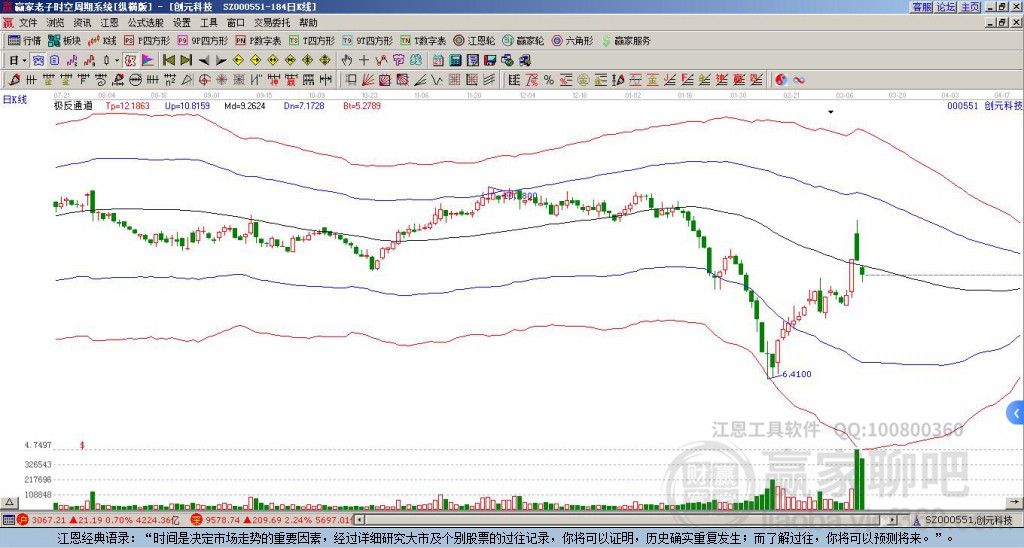Select the red pen drawing tool
Viewport: 1024px width, 548px height.
pyautogui.click(x=14, y=80)
